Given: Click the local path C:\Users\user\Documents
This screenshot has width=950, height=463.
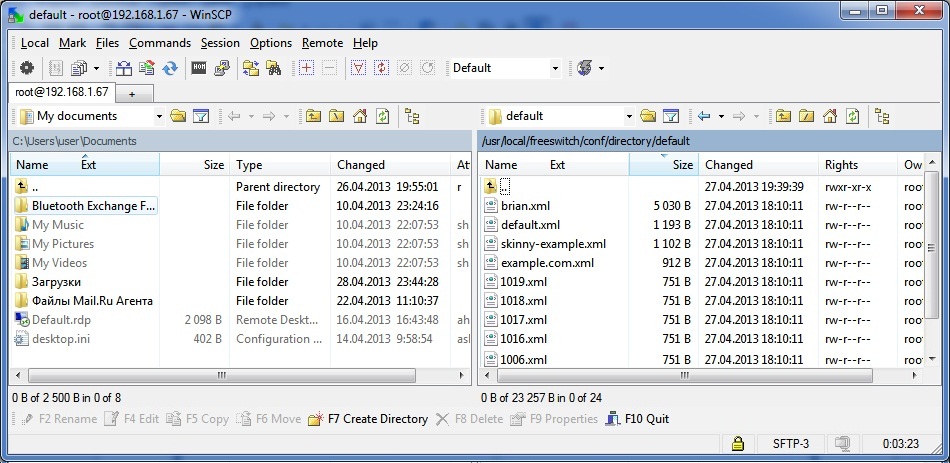Looking at the screenshot, I should click(75, 141).
